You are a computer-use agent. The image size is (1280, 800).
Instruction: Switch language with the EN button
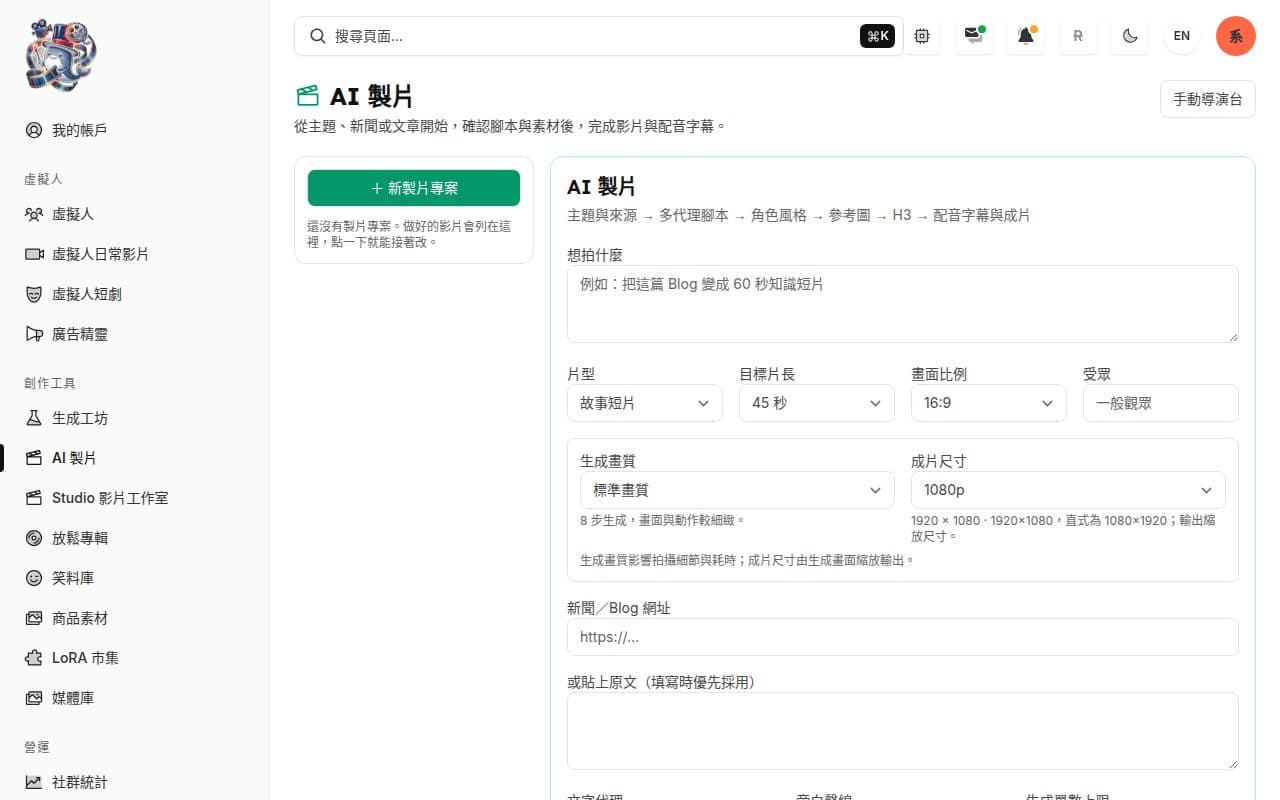(x=1182, y=36)
